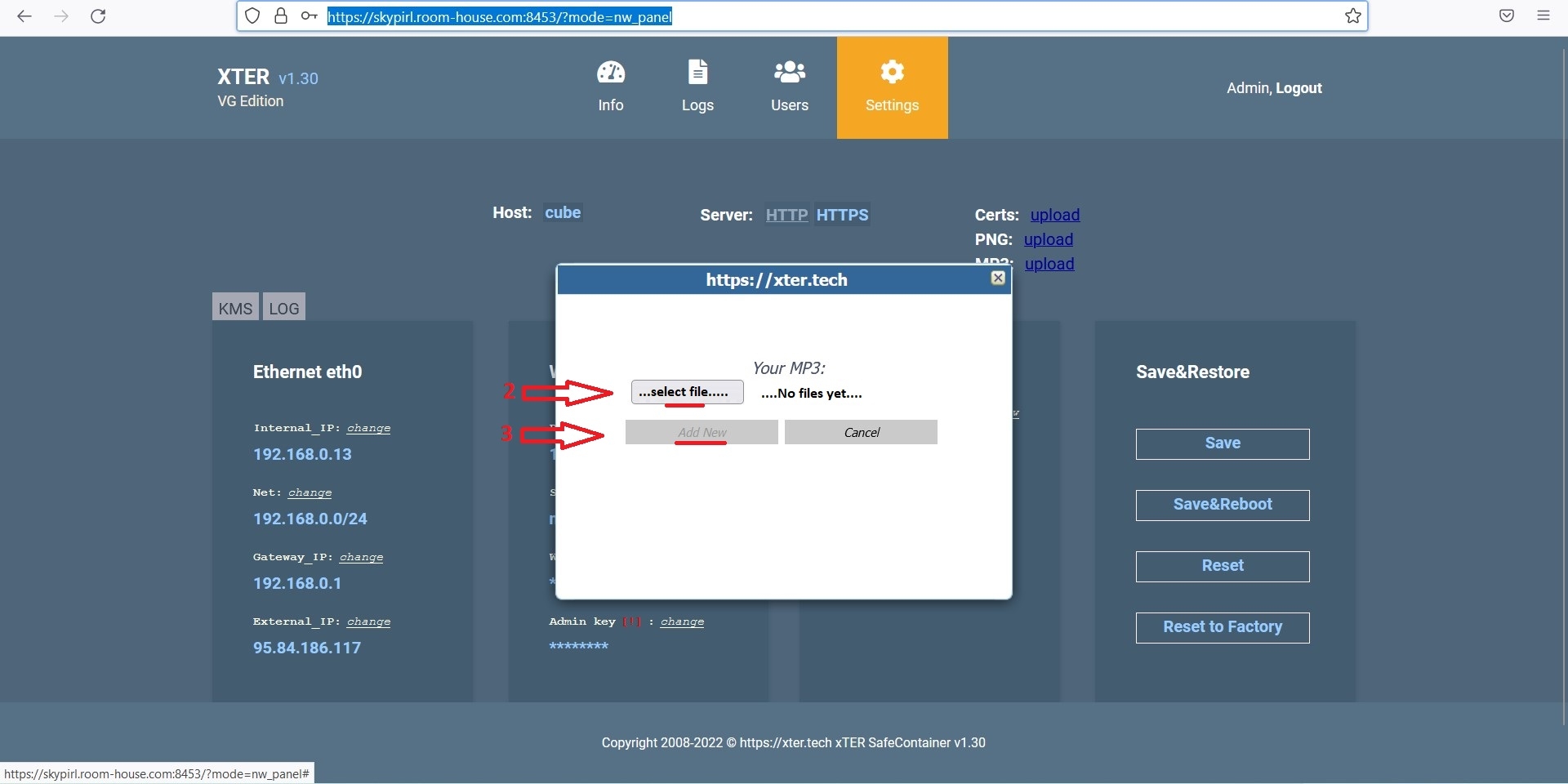Viewport: 1568px width, 784px height.
Task: Switch server mode to HTTPS
Action: 842,215
